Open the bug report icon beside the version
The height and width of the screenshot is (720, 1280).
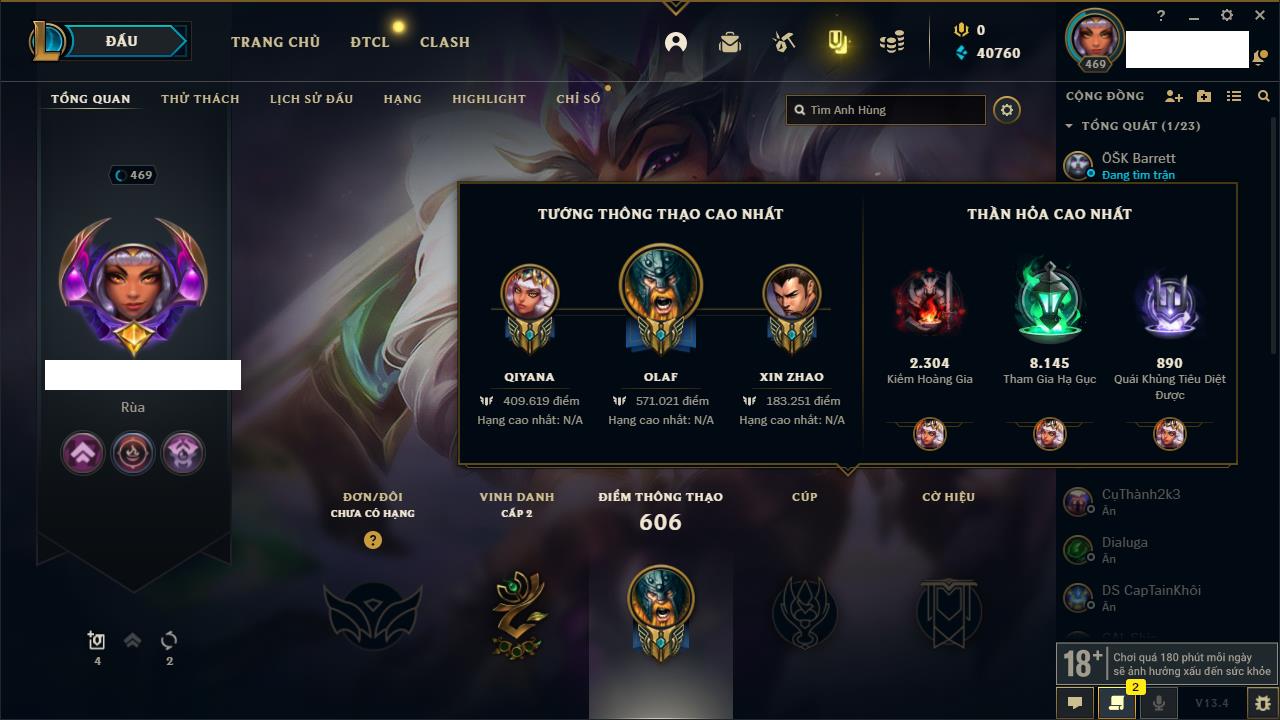click(1262, 703)
